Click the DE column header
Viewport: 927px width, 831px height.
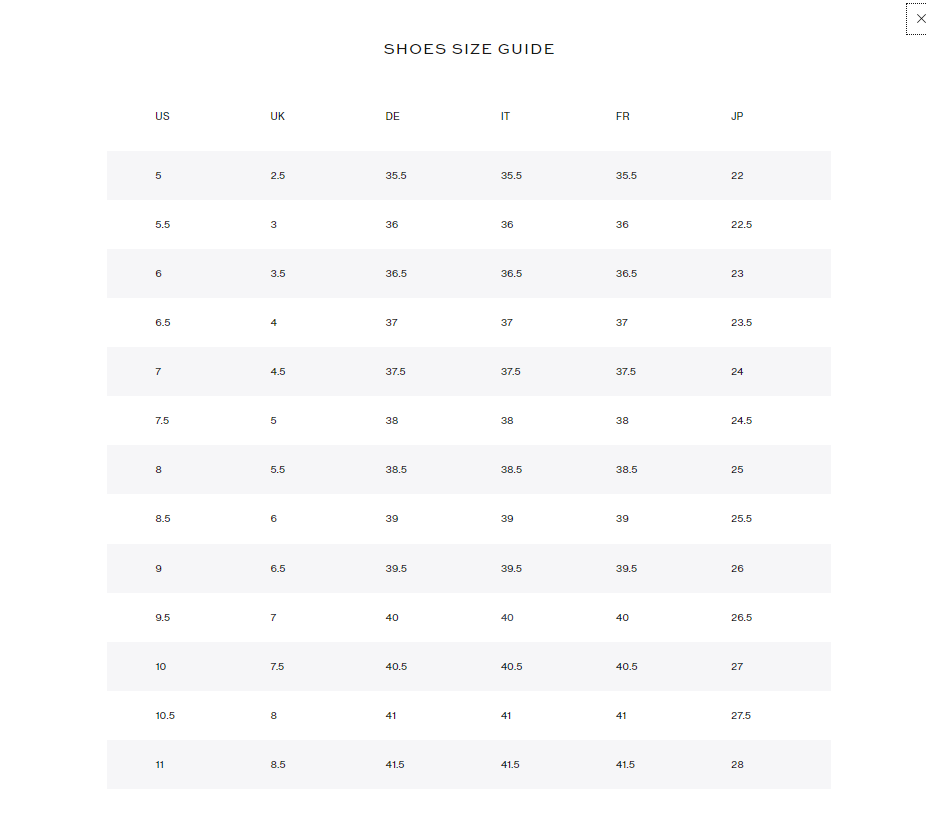click(x=392, y=116)
